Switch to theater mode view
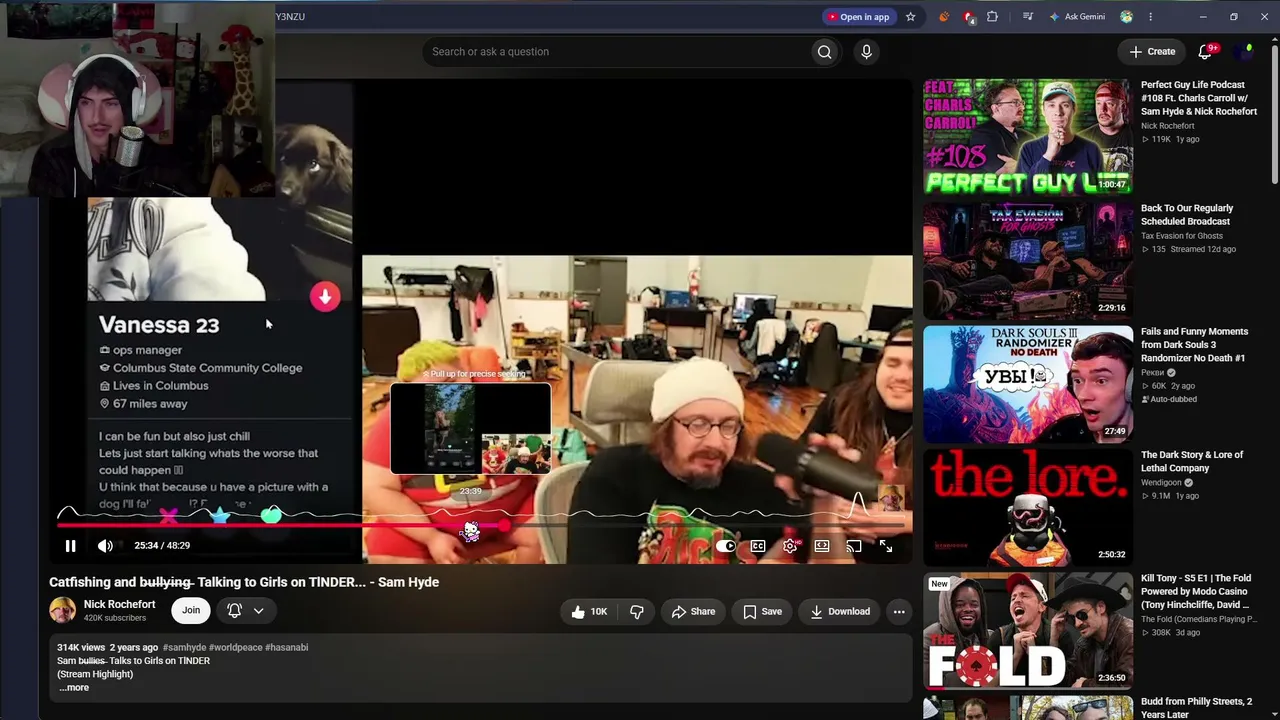The width and height of the screenshot is (1280, 720). 822,546
